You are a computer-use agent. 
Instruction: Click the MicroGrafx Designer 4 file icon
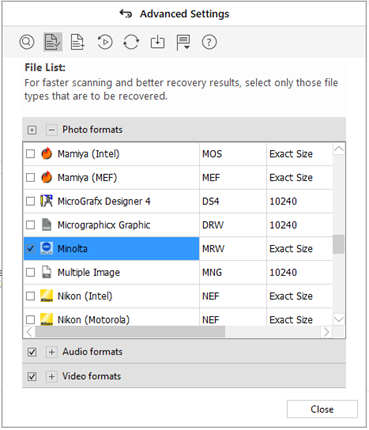[47, 201]
